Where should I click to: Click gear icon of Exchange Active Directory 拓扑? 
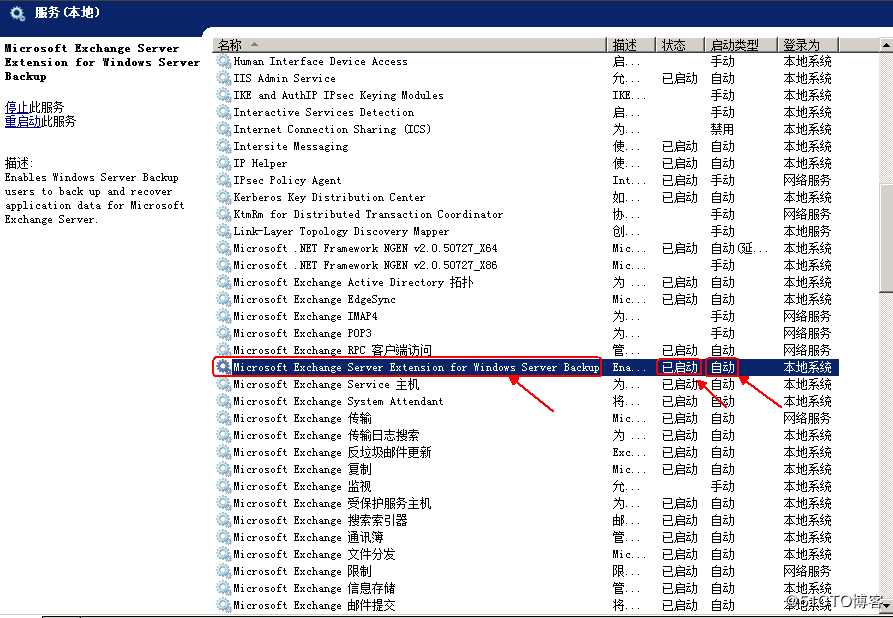coord(224,283)
